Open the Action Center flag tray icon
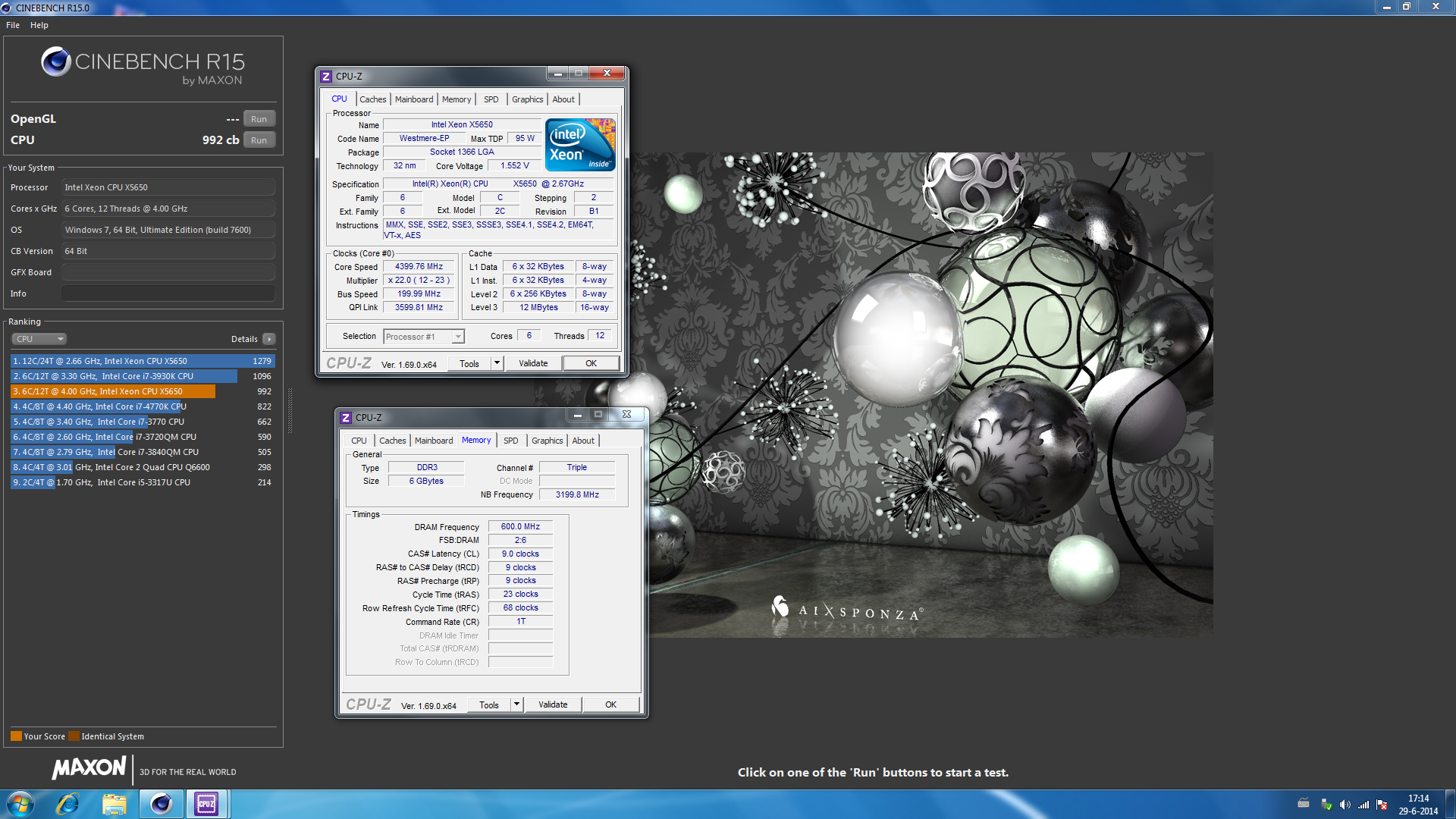The width and height of the screenshot is (1456, 819). pyautogui.click(x=1382, y=805)
